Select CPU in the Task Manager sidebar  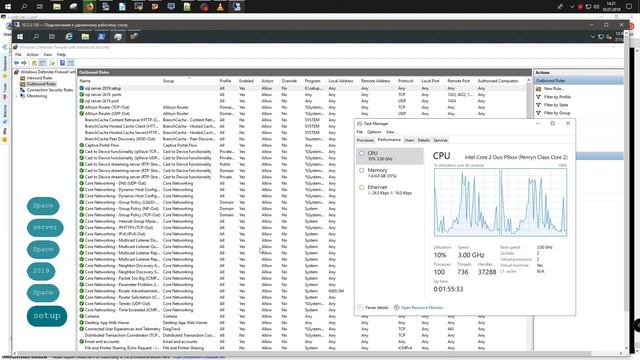(390, 156)
